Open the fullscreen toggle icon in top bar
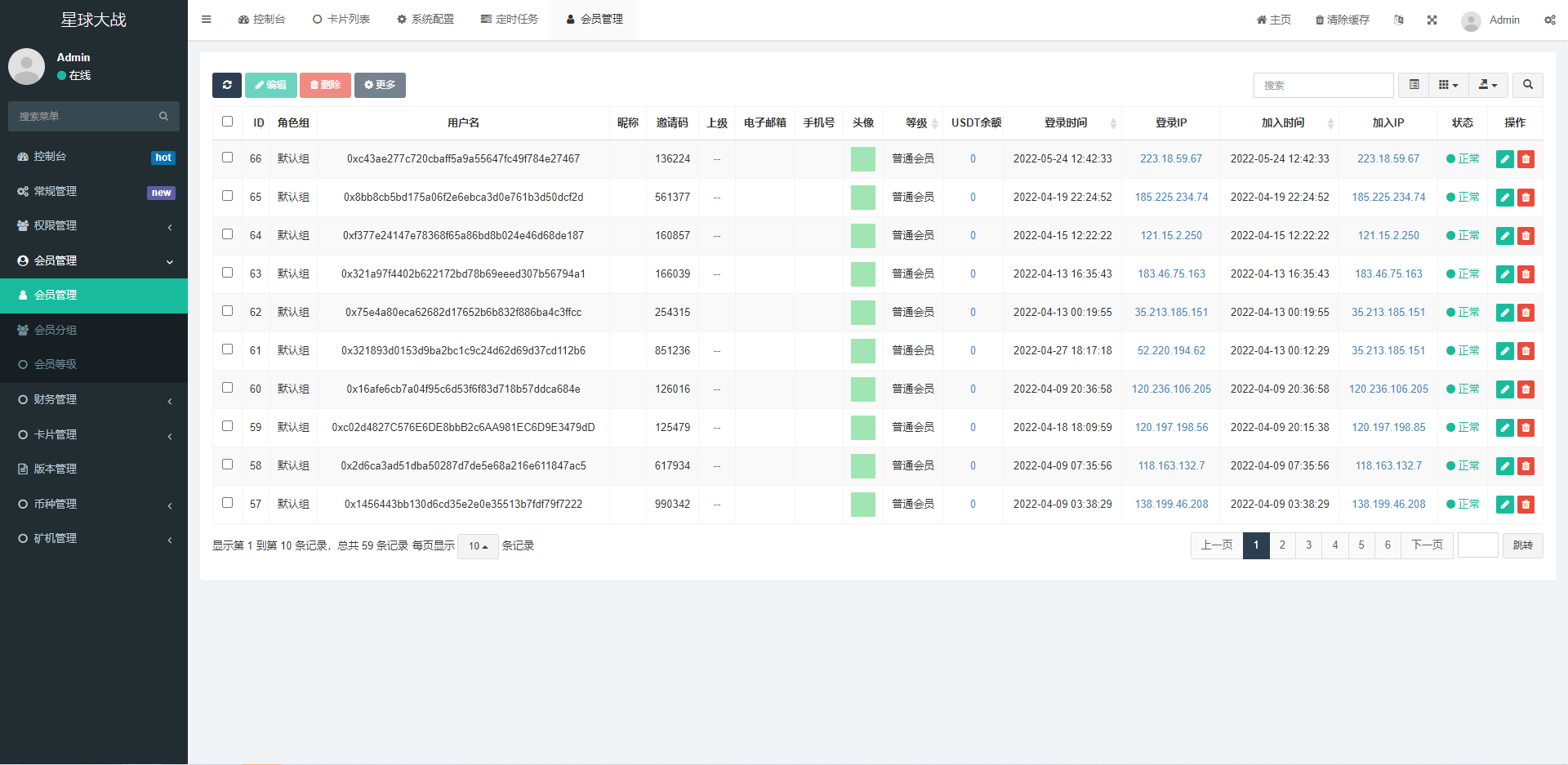This screenshot has height=765, width=1568. 1432,20
